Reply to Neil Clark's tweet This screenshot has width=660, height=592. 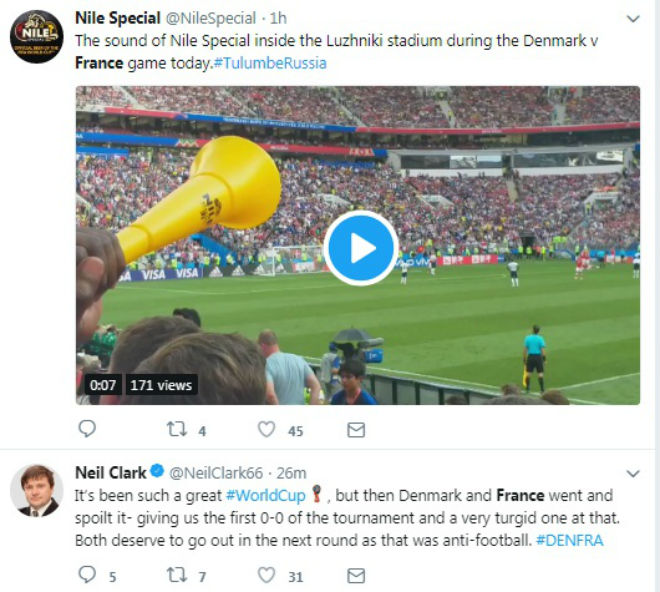87,575
